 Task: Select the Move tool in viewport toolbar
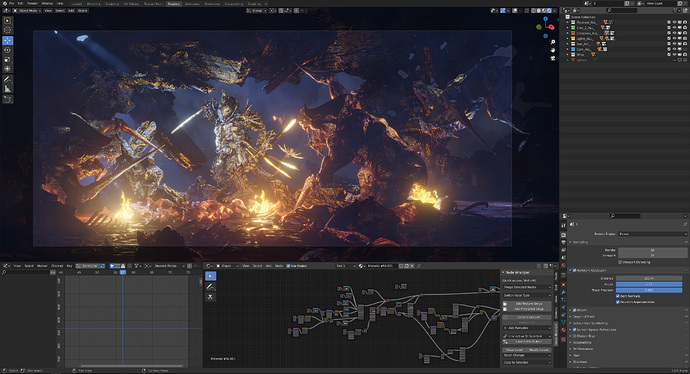[7, 40]
